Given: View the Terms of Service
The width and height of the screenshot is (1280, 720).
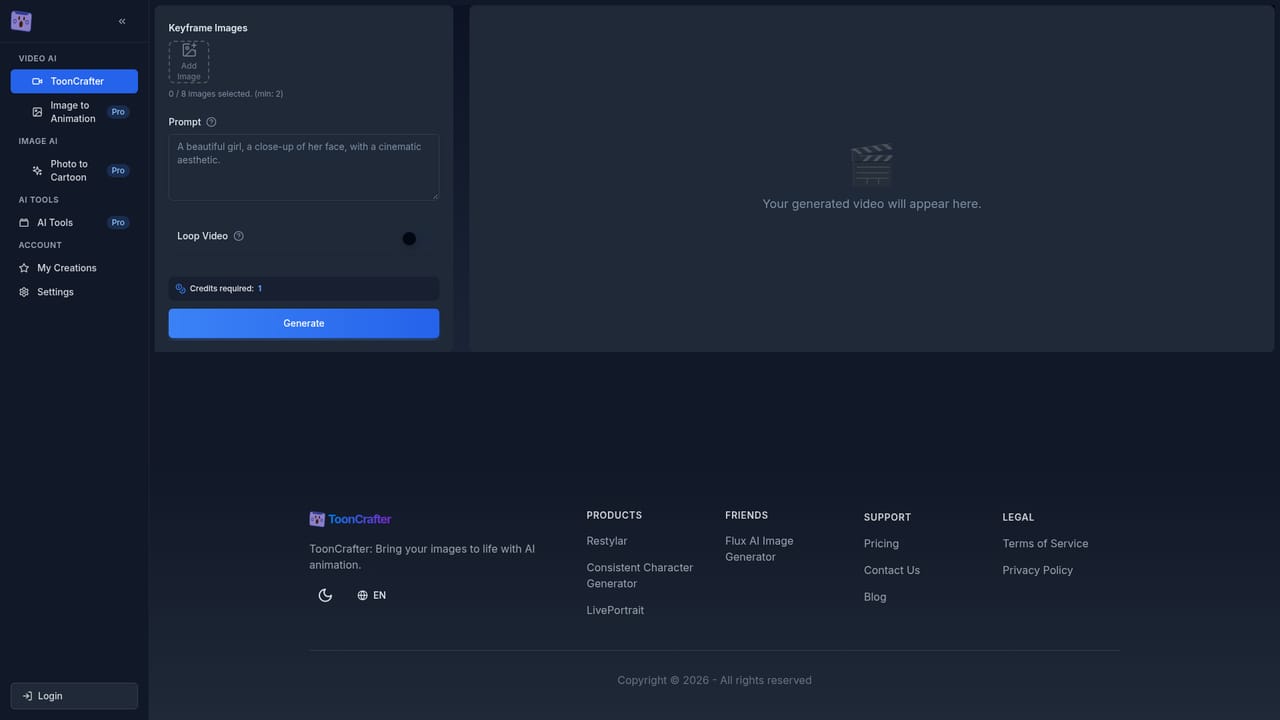Looking at the screenshot, I should (x=1045, y=544).
